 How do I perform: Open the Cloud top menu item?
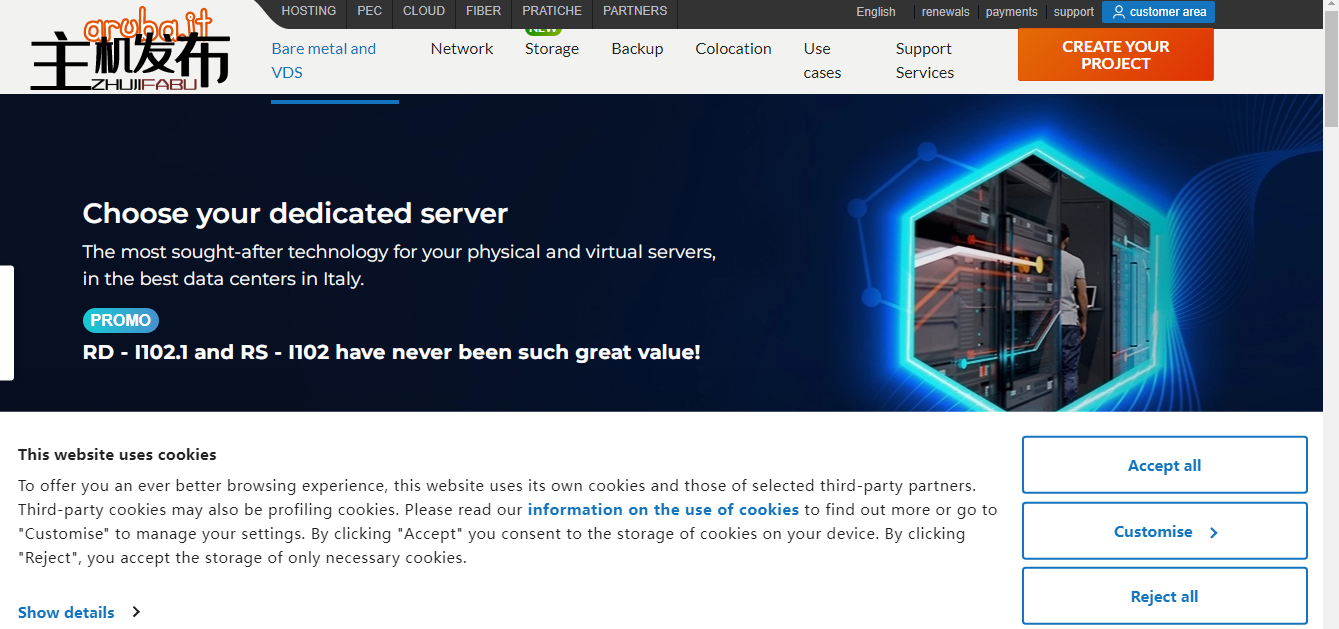(423, 11)
